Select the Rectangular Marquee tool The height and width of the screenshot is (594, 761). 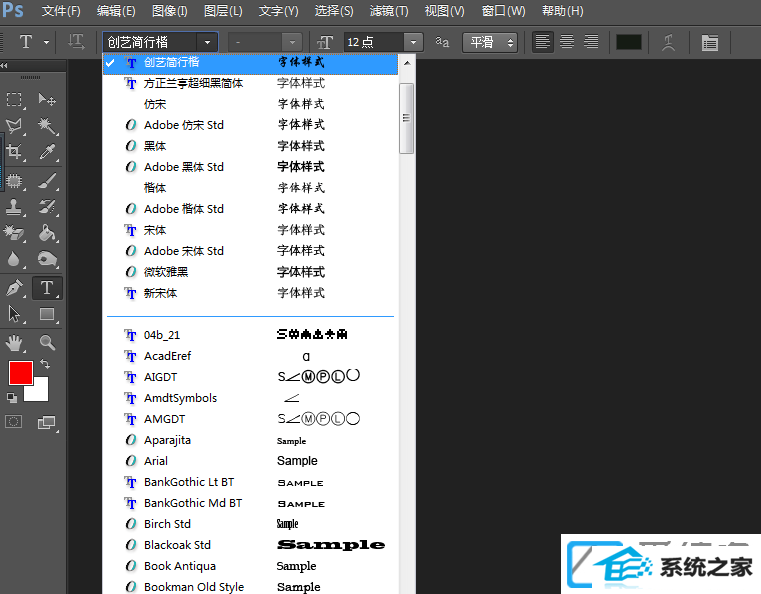point(15,100)
